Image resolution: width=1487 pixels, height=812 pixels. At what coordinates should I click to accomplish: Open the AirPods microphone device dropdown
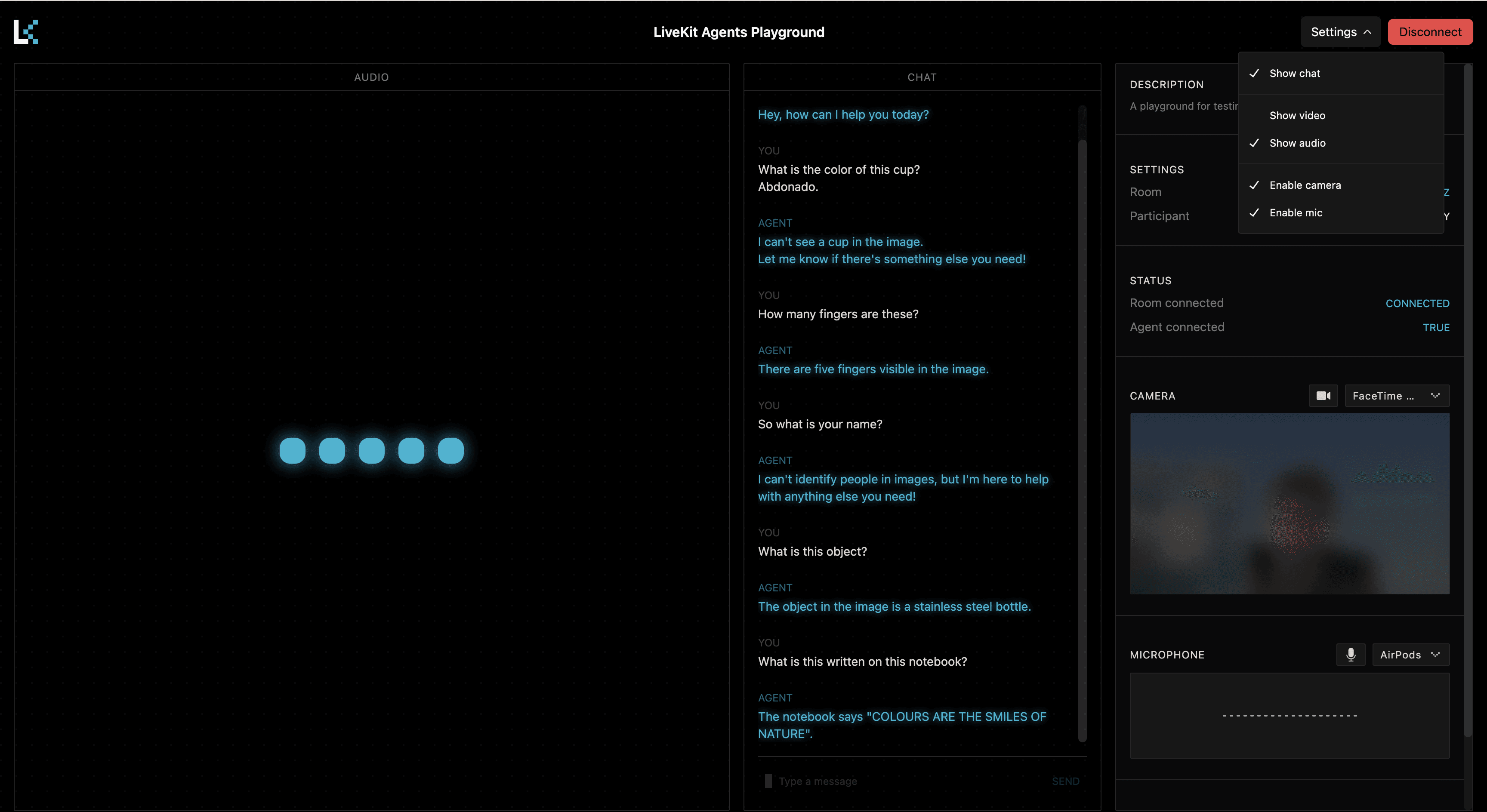tap(1411, 655)
